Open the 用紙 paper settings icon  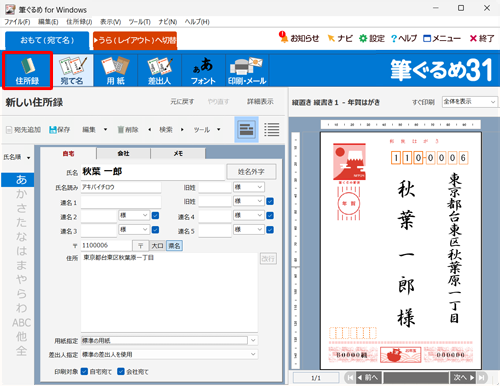115,71
